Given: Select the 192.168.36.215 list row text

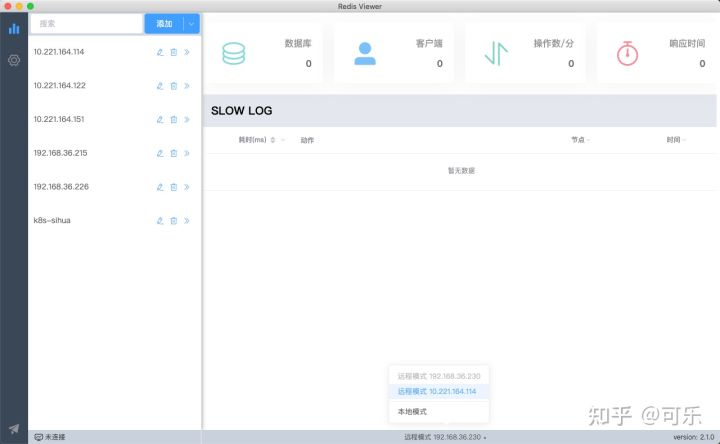Looking at the screenshot, I should pyautogui.click(x=60, y=153).
